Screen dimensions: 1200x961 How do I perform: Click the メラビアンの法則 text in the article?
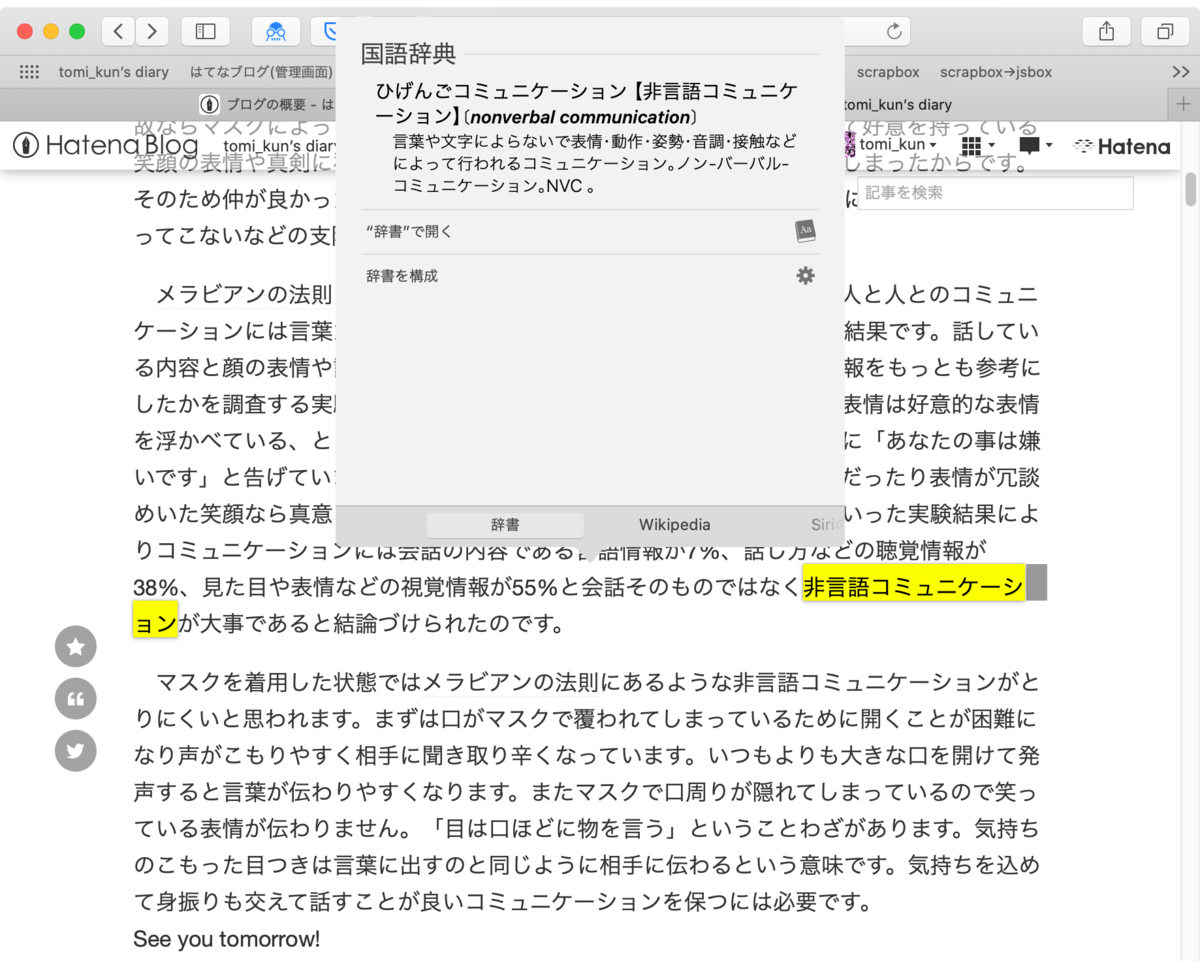[243, 295]
